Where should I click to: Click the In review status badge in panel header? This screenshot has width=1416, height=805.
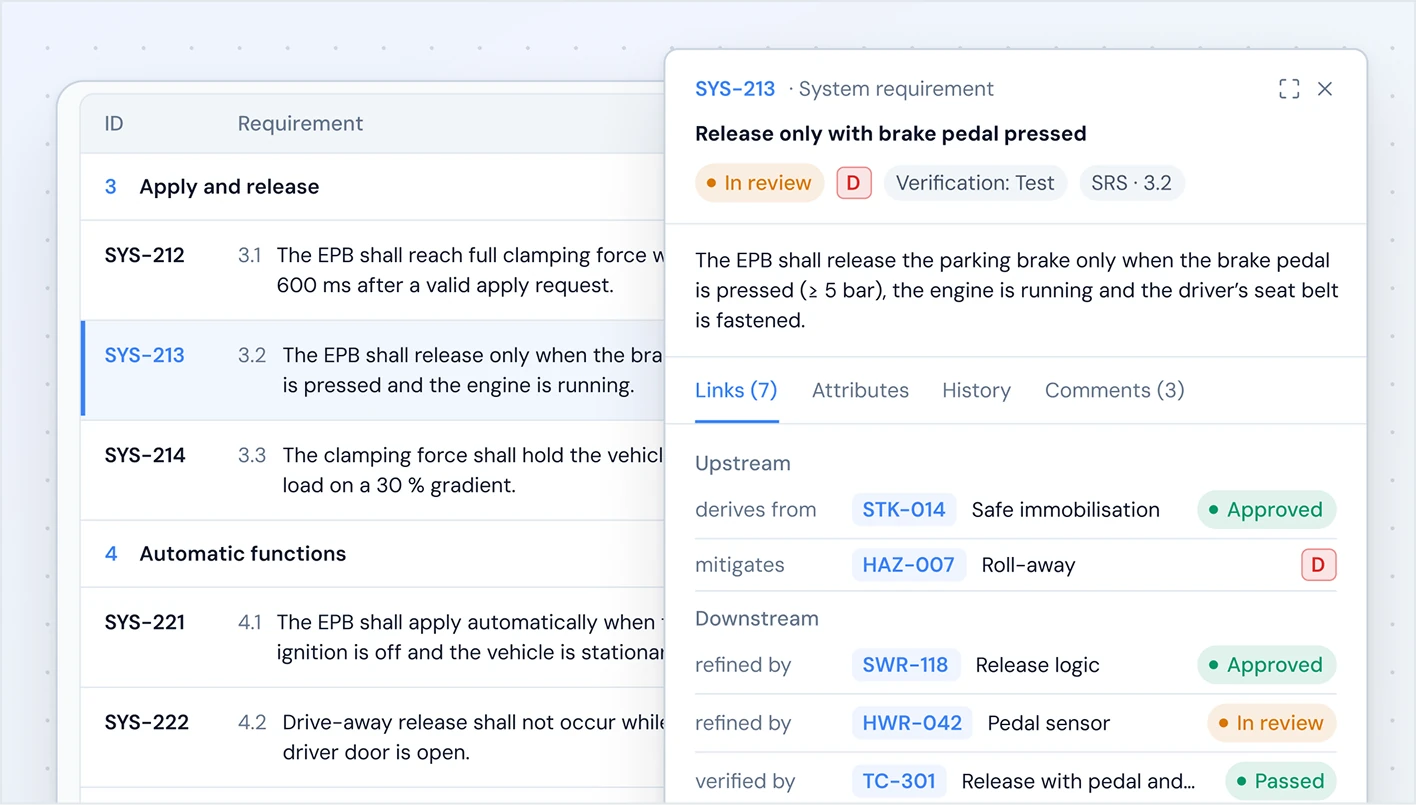pos(759,183)
